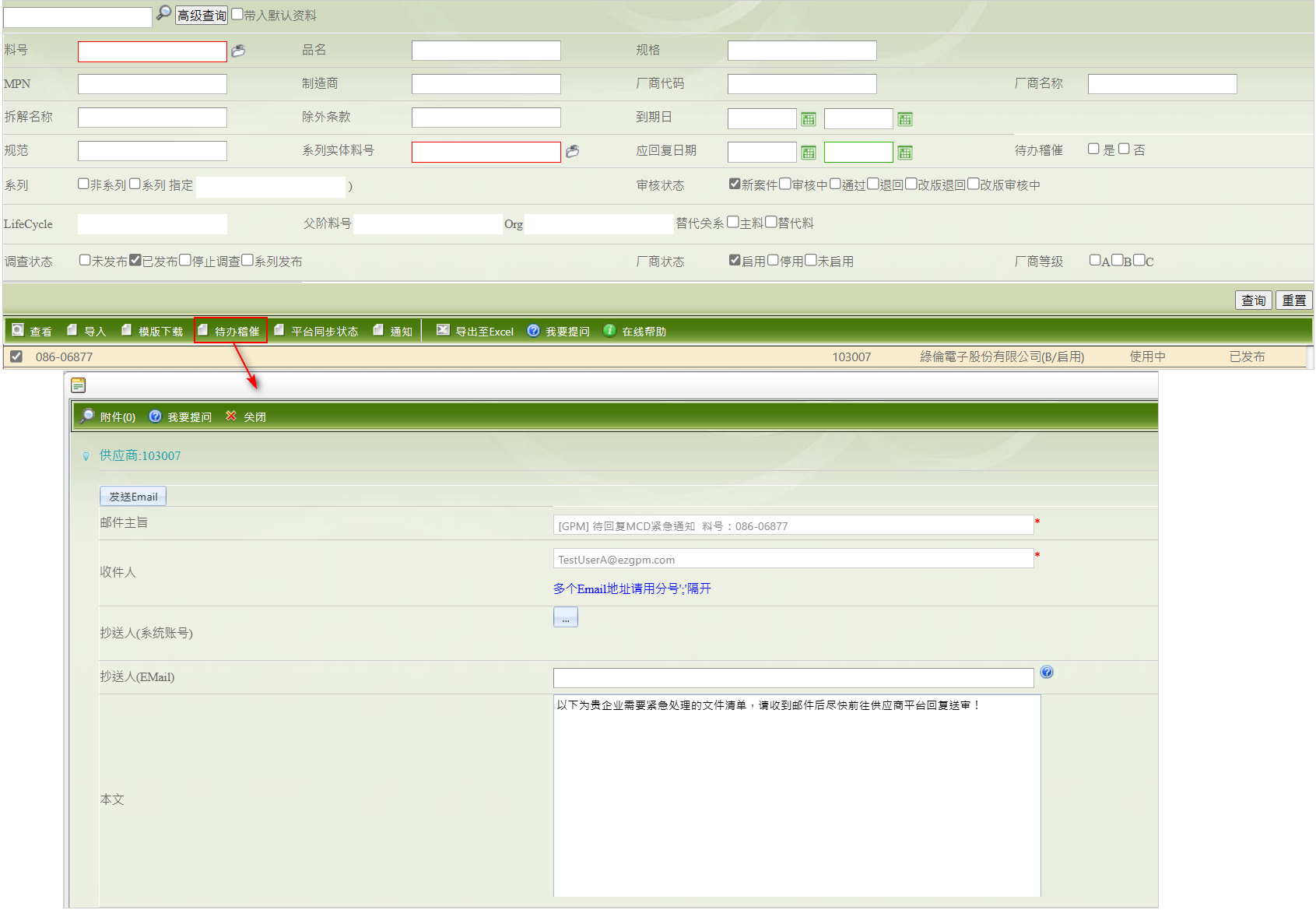
Task: Uncheck the row 086-06877 checkbox
Action: pyautogui.click(x=16, y=357)
